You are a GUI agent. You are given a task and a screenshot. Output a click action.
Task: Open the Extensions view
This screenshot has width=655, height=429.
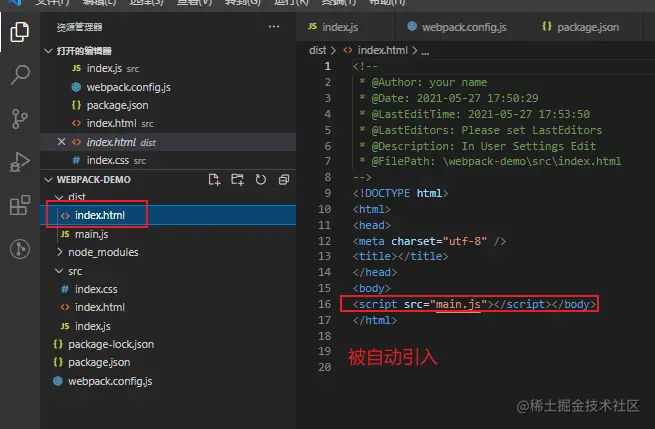pyautogui.click(x=20, y=205)
